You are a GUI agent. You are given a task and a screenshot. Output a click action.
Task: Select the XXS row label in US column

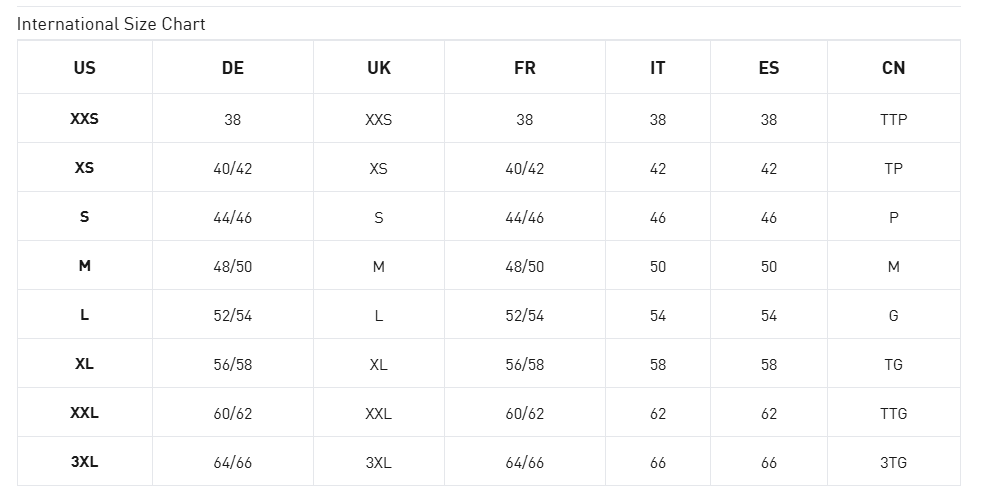click(85, 119)
